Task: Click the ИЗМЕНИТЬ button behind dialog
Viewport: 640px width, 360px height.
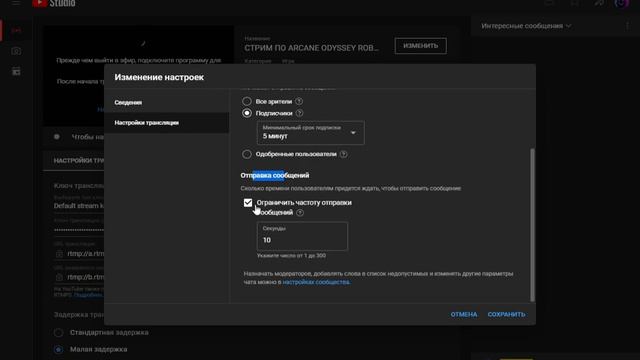Action: coord(420,46)
